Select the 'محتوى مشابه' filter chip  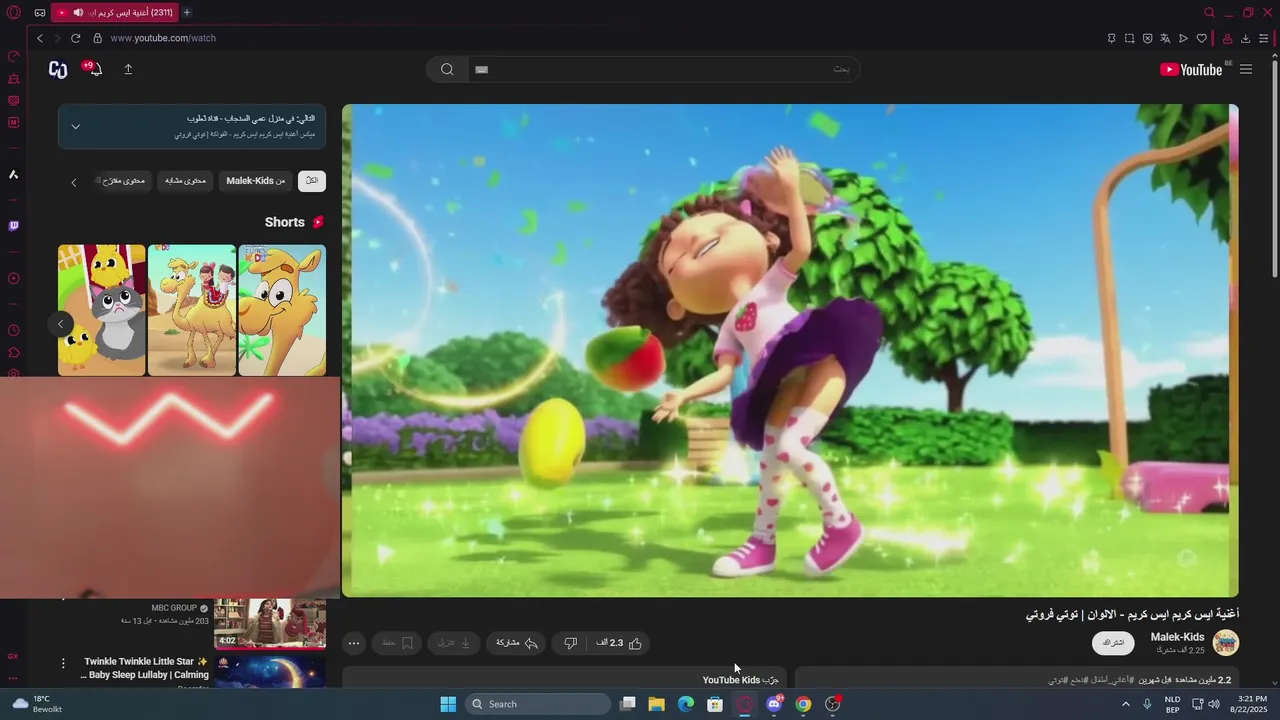tap(185, 181)
